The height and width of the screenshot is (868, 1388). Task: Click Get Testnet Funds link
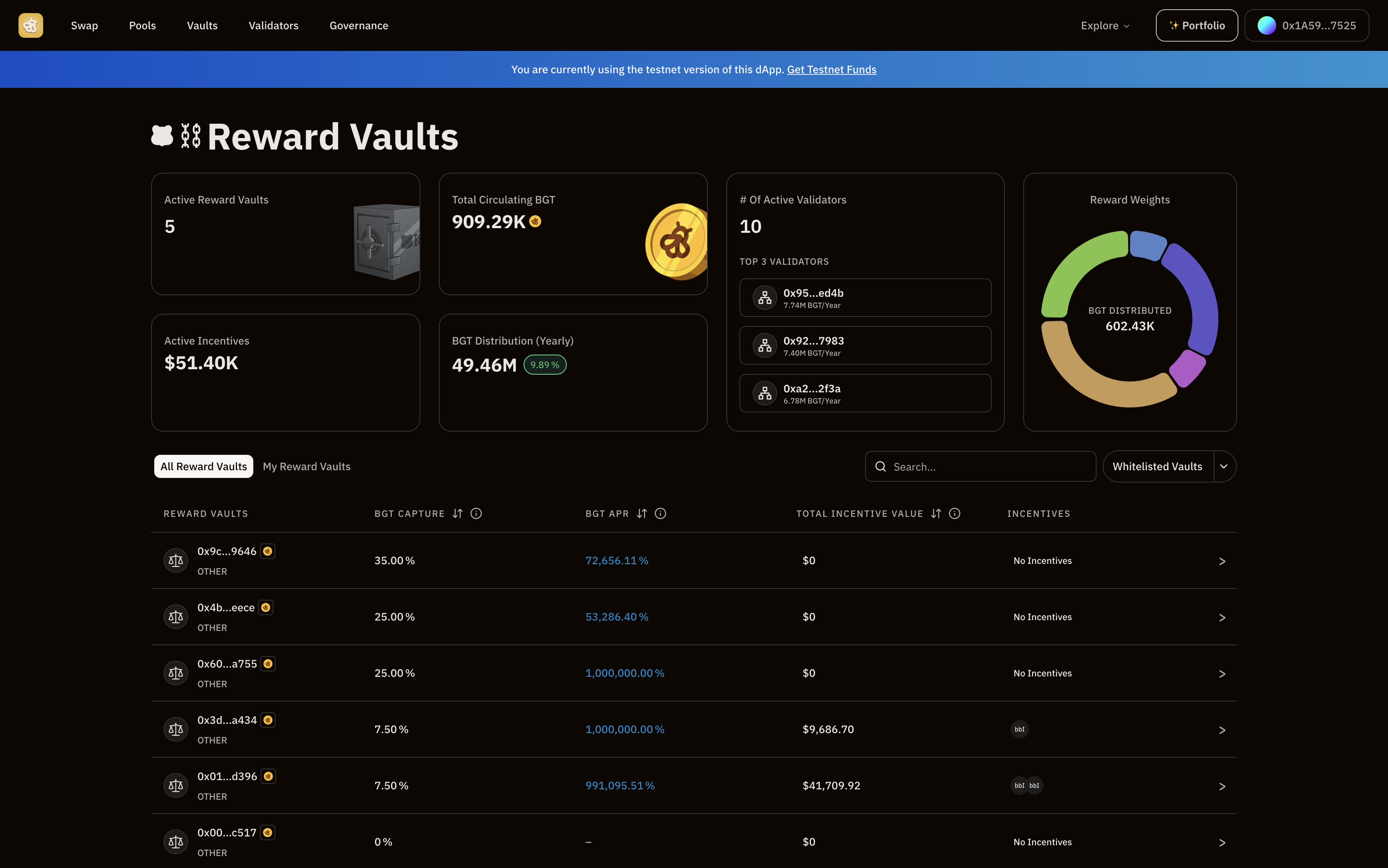(831, 69)
